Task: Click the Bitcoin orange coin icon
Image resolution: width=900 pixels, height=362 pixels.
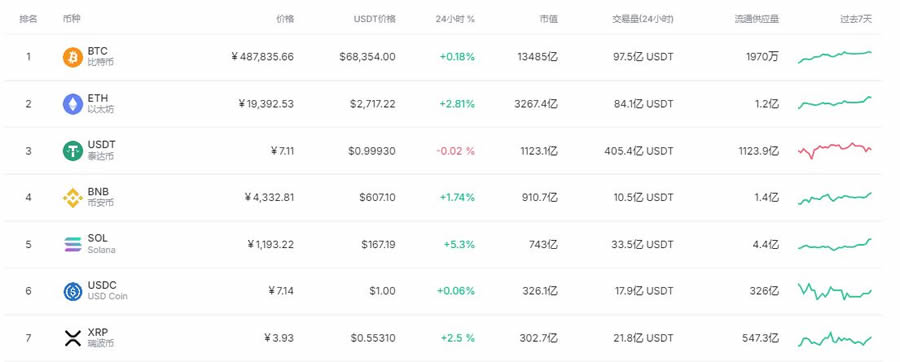Action: click(x=73, y=57)
